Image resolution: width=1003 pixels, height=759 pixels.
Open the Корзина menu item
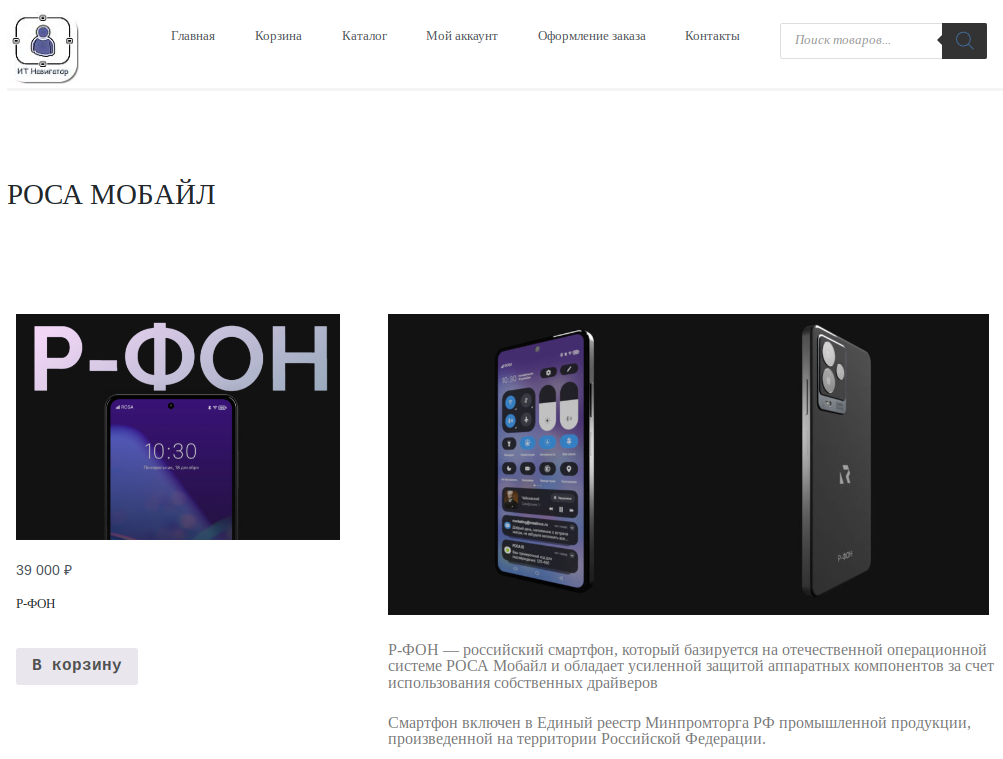pos(278,36)
